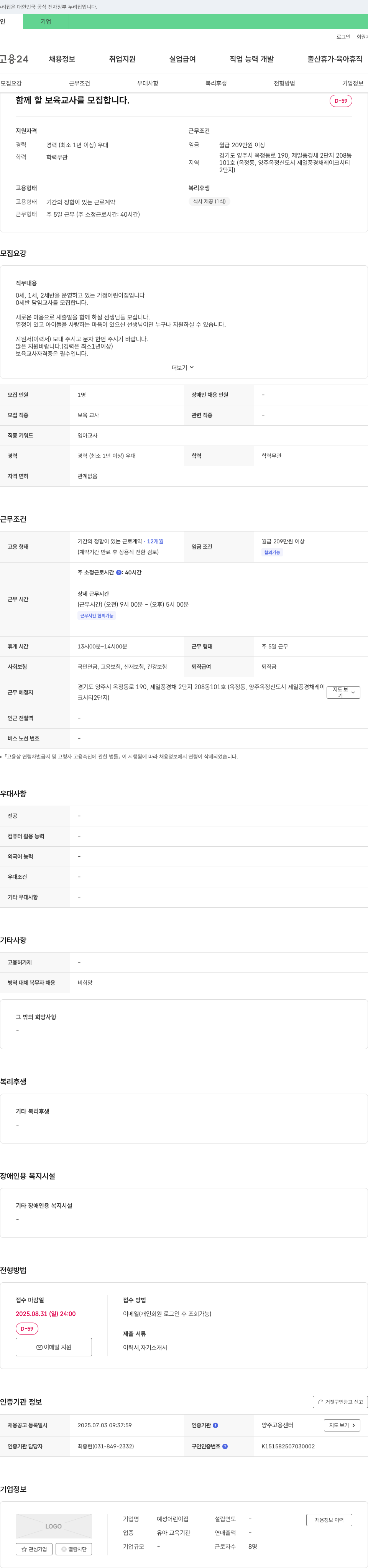Click the contact 최종현(031-849-2332)
The image size is (368, 1568).
pyautogui.click(x=106, y=1446)
